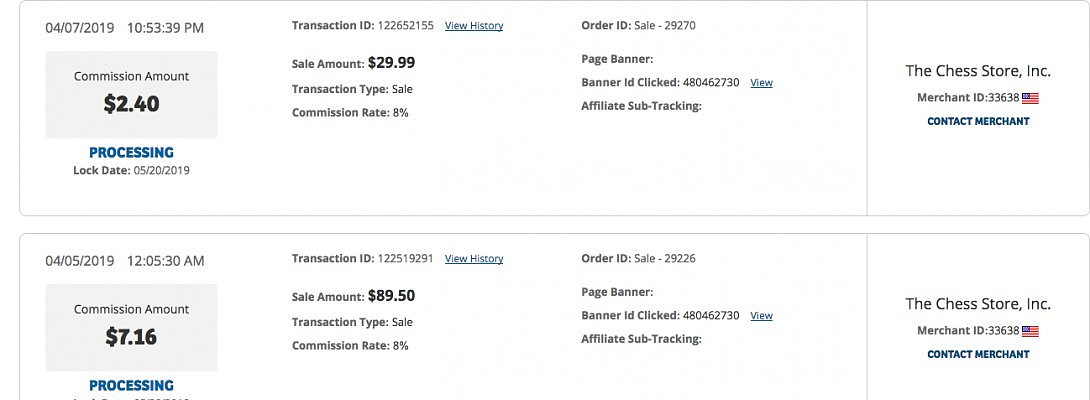Click Processing status under $2.40 commission
Viewport: 1090px width, 400px height.
pyautogui.click(x=131, y=153)
